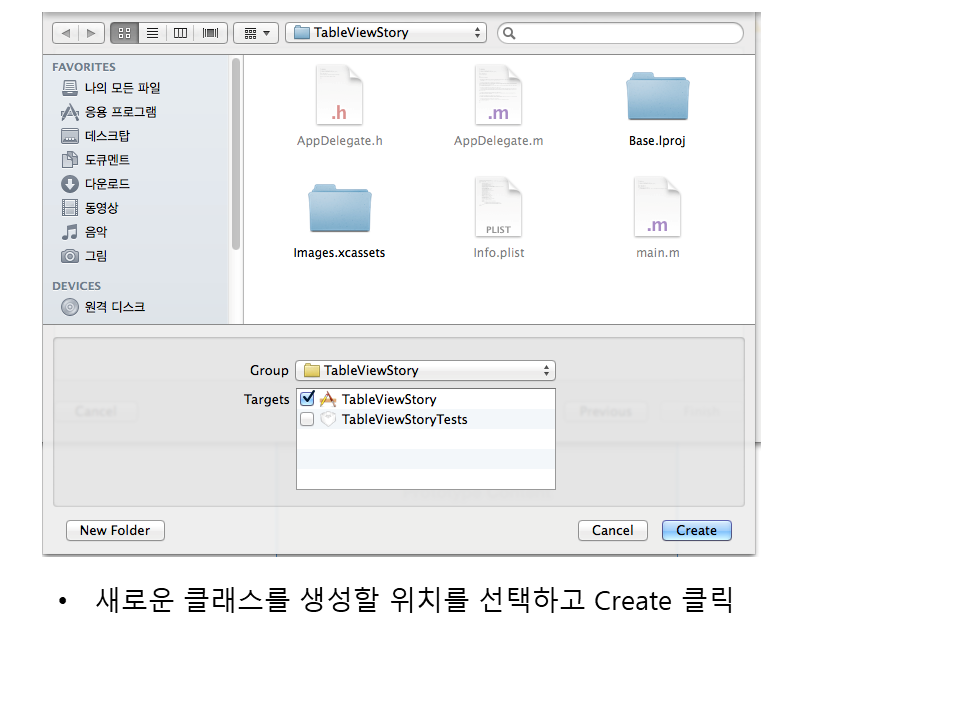960x720 pixels.
Task: Switch to icon view in toolbar
Action: pos(125,33)
